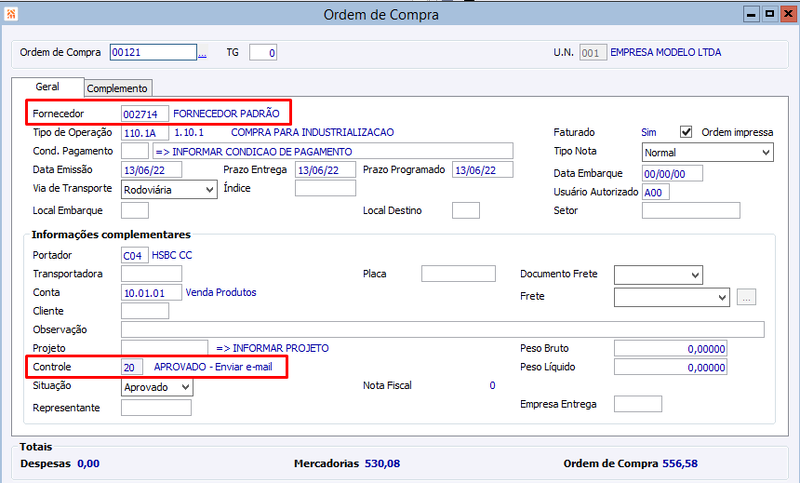The width and height of the screenshot is (800, 483).
Task: Toggle the Ordem impressa checkbox
Action: [686, 132]
